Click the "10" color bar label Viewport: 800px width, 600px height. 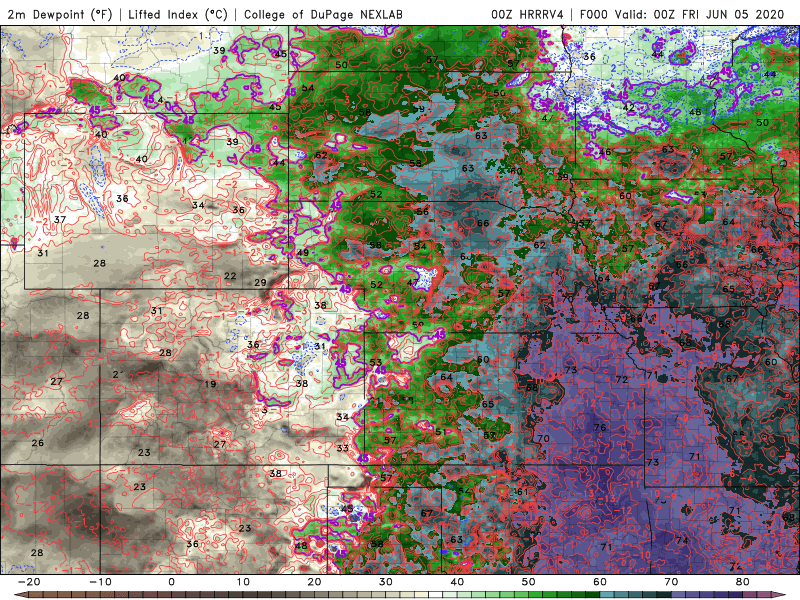[243, 582]
